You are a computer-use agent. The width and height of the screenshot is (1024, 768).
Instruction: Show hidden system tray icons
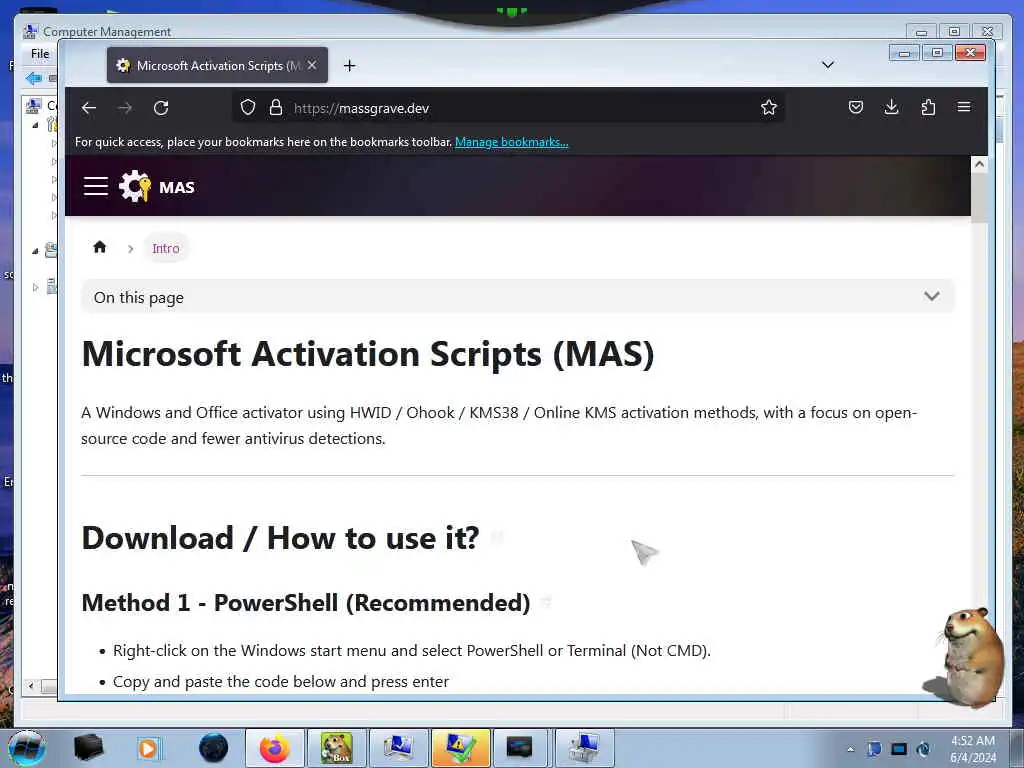(850, 749)
